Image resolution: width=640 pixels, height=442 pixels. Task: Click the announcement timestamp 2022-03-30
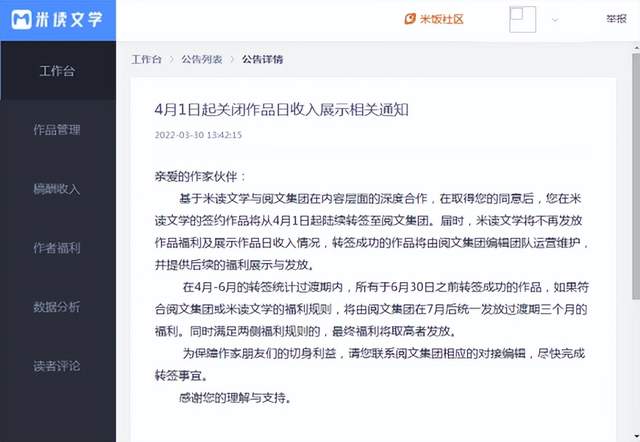coord(198,134)
